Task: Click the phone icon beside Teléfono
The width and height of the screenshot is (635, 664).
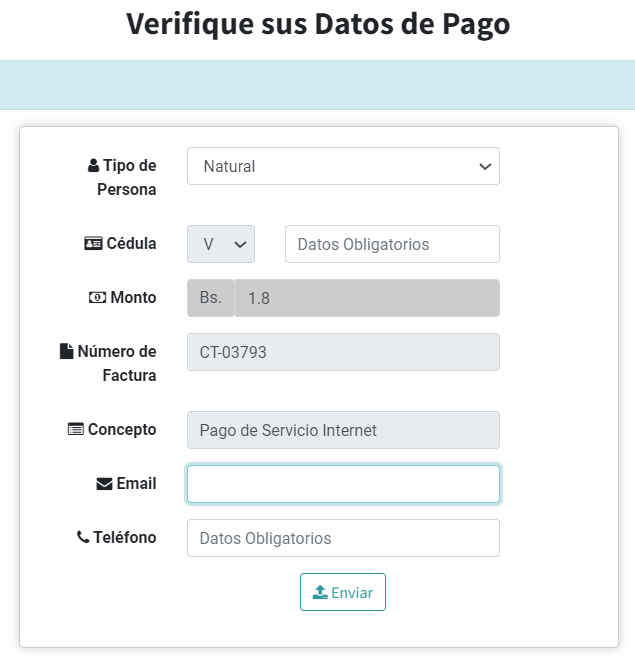Action: (83, 537)
